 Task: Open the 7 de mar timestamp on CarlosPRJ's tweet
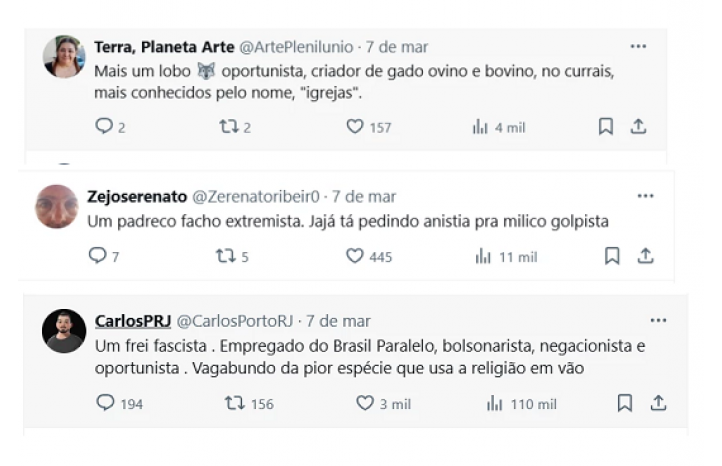click(338, 321)
